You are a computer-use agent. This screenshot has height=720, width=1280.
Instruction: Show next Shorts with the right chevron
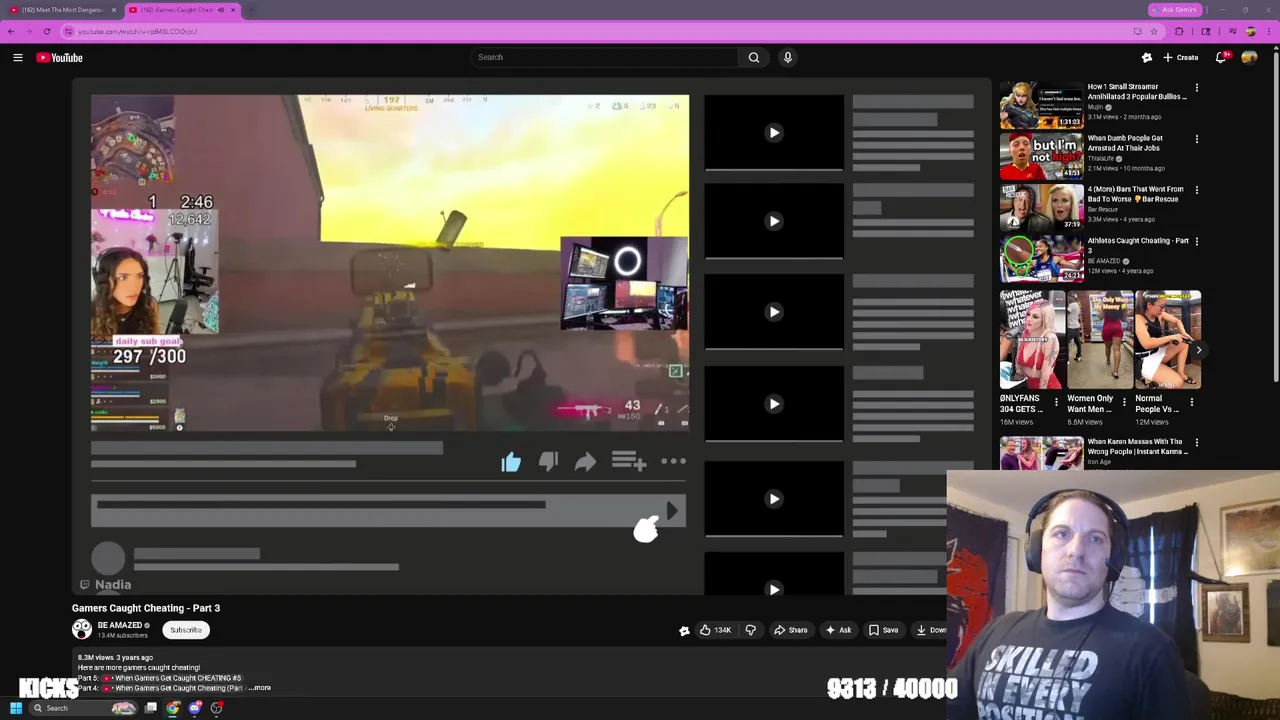[x=1198, y=349]
